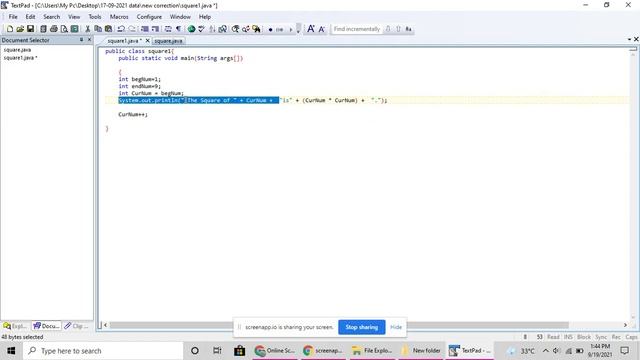Cut the selection with the scissors icon
This screenshot has height=360, width=640.
pyautogui.click(x=87, y=29)
